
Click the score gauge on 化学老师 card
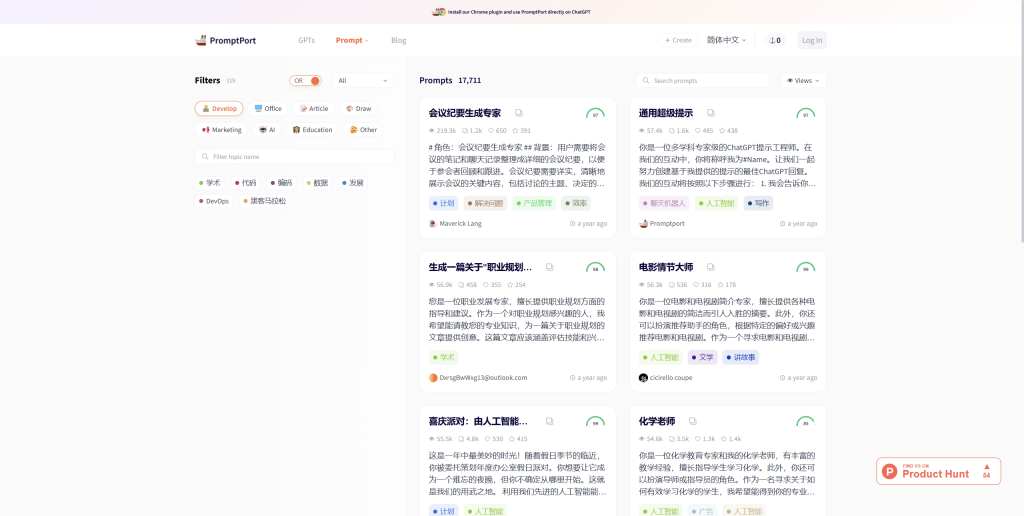click(x=806, y=421)
